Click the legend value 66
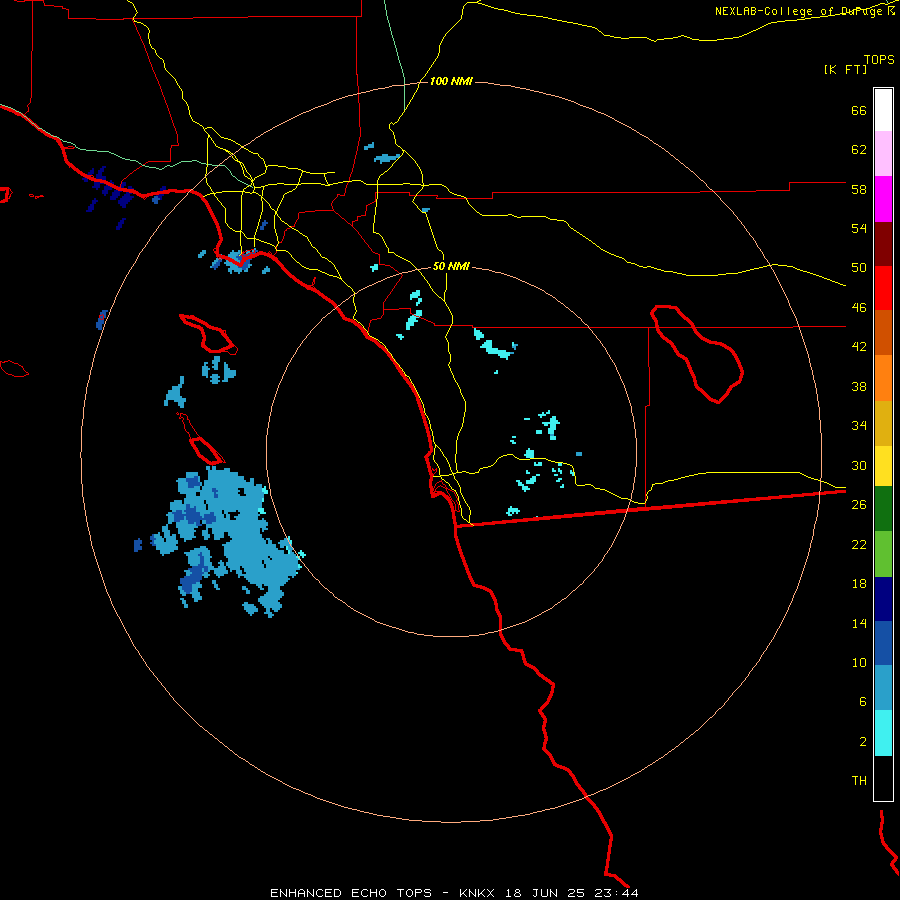Viewport: 900px width, 900px height. pyautogui.click(x=859, y=110)
